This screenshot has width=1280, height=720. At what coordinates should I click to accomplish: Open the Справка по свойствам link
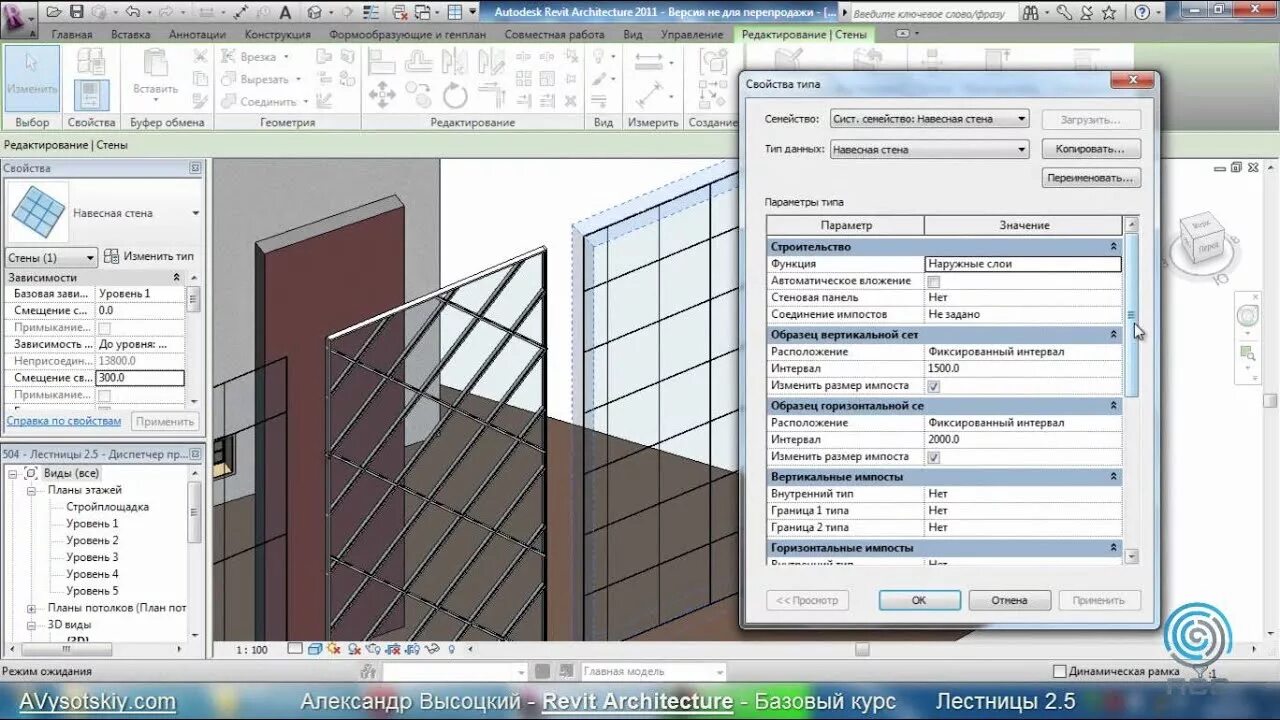tap(64, 421)
